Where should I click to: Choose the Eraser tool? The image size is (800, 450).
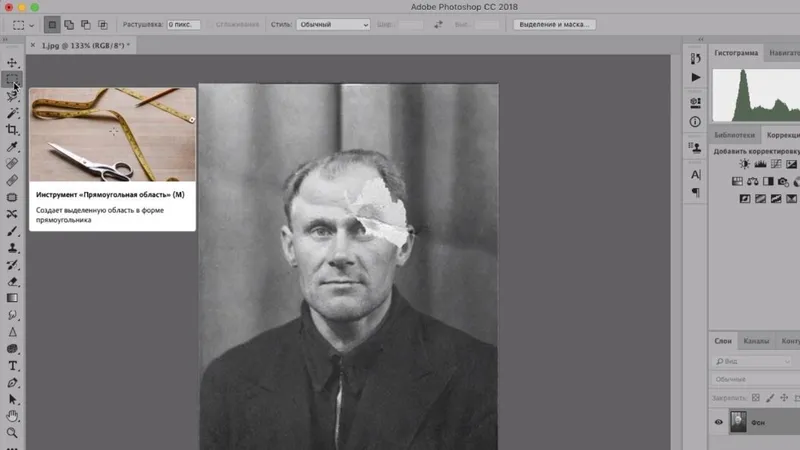point(12,281)
